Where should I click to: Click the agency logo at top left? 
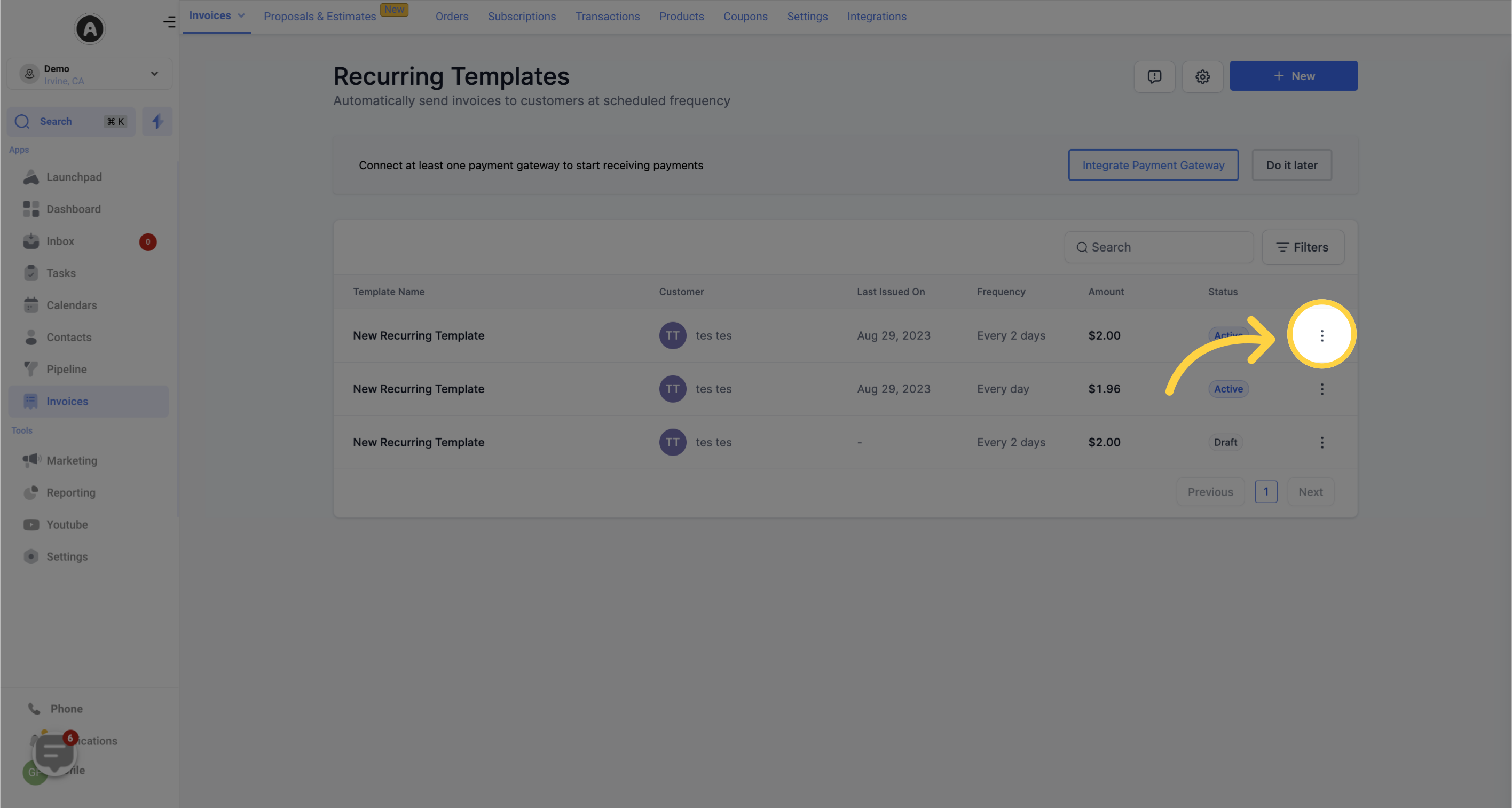pos(90,28)
